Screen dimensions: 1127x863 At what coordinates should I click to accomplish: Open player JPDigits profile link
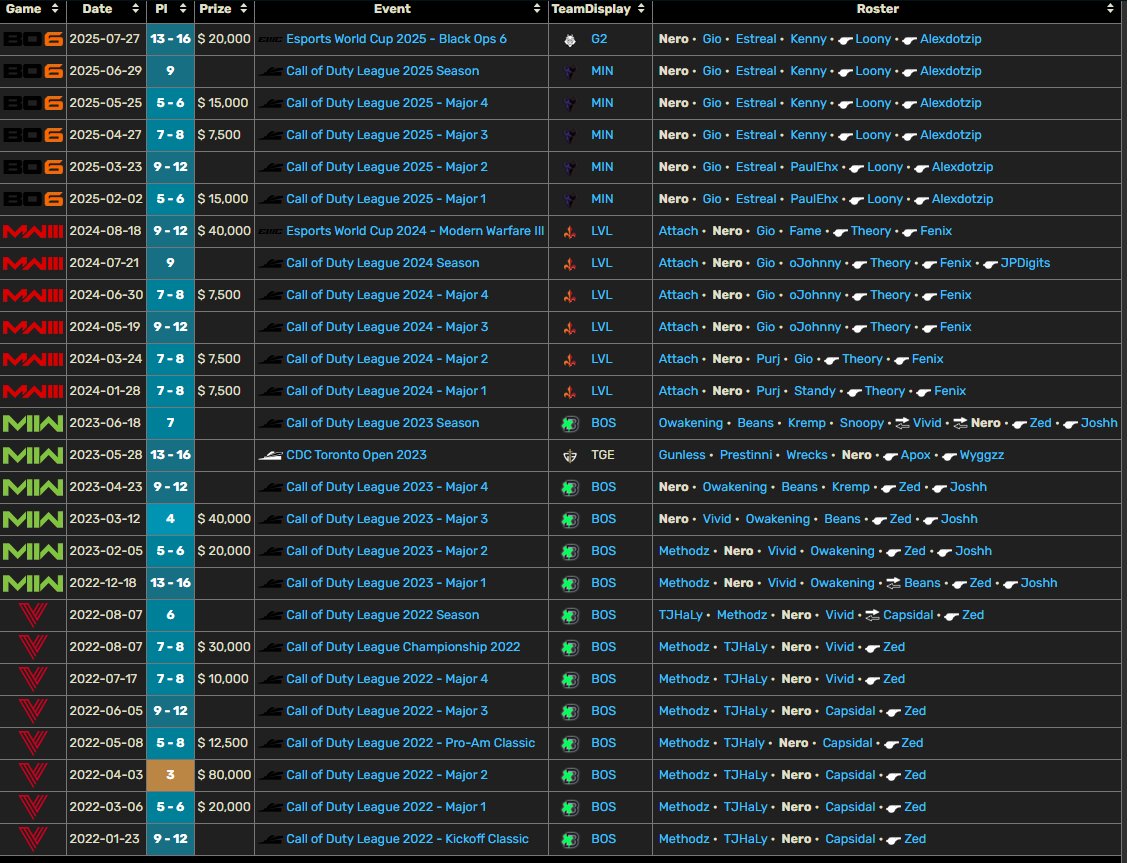[x=1025, y=263]
